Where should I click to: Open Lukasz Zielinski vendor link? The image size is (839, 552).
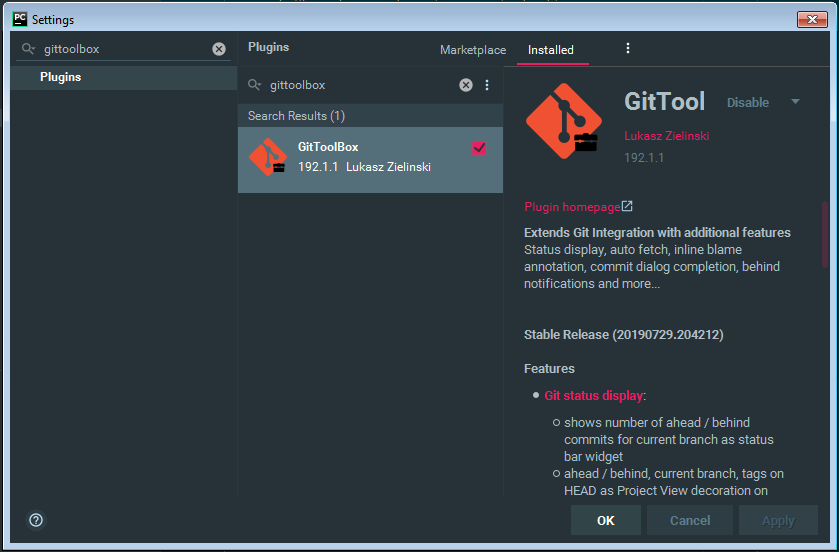pos(667,136)
